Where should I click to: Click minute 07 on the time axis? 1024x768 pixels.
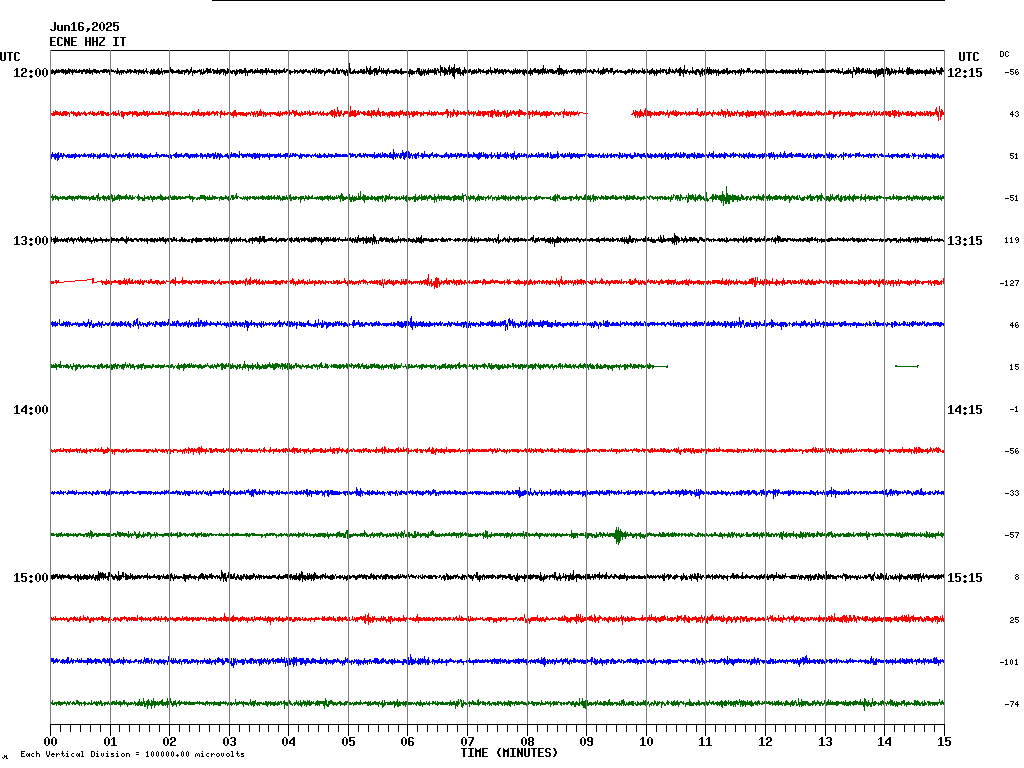pos(468,742)
